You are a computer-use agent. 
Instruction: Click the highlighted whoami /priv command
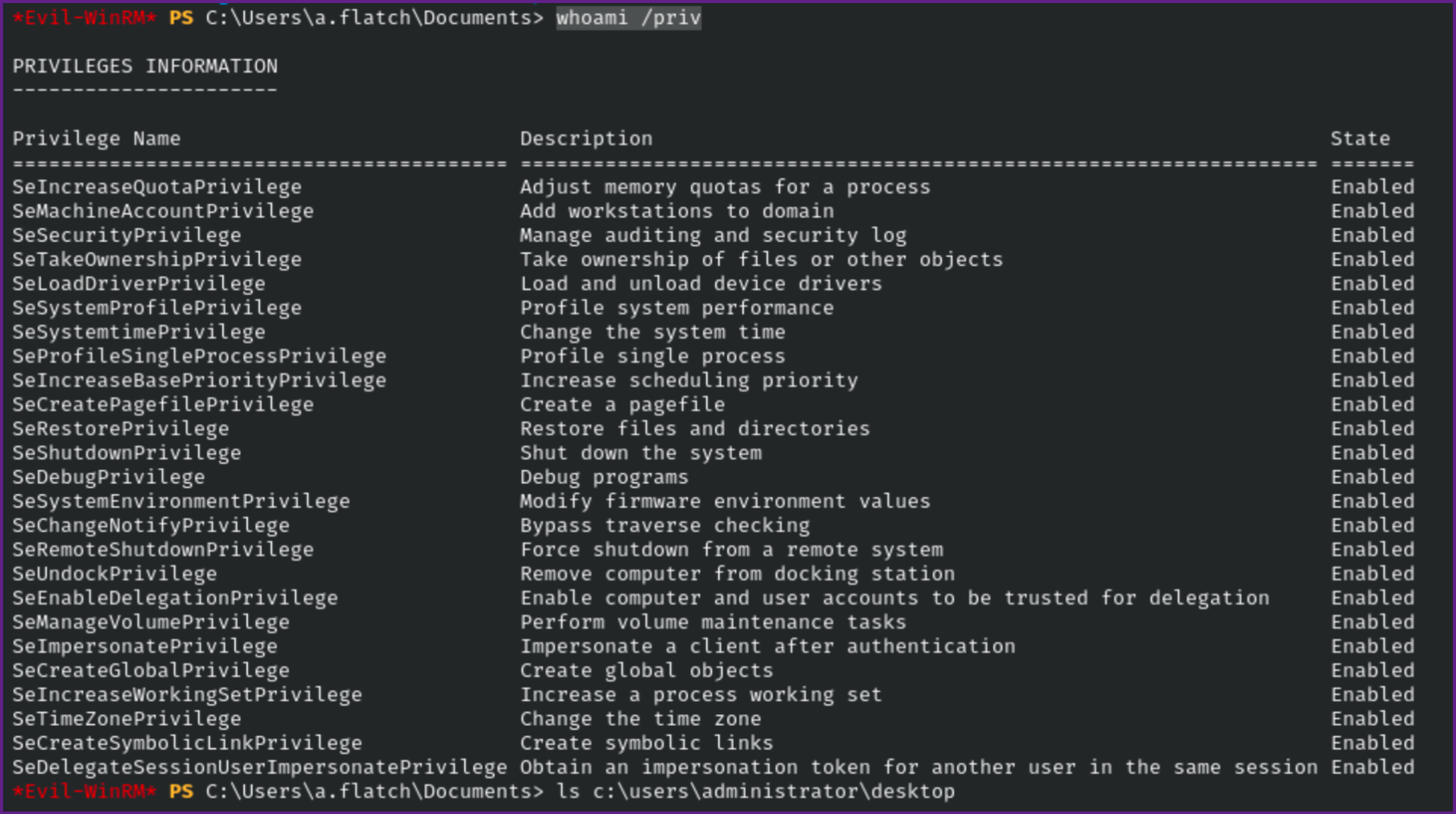tap(628, 17)
